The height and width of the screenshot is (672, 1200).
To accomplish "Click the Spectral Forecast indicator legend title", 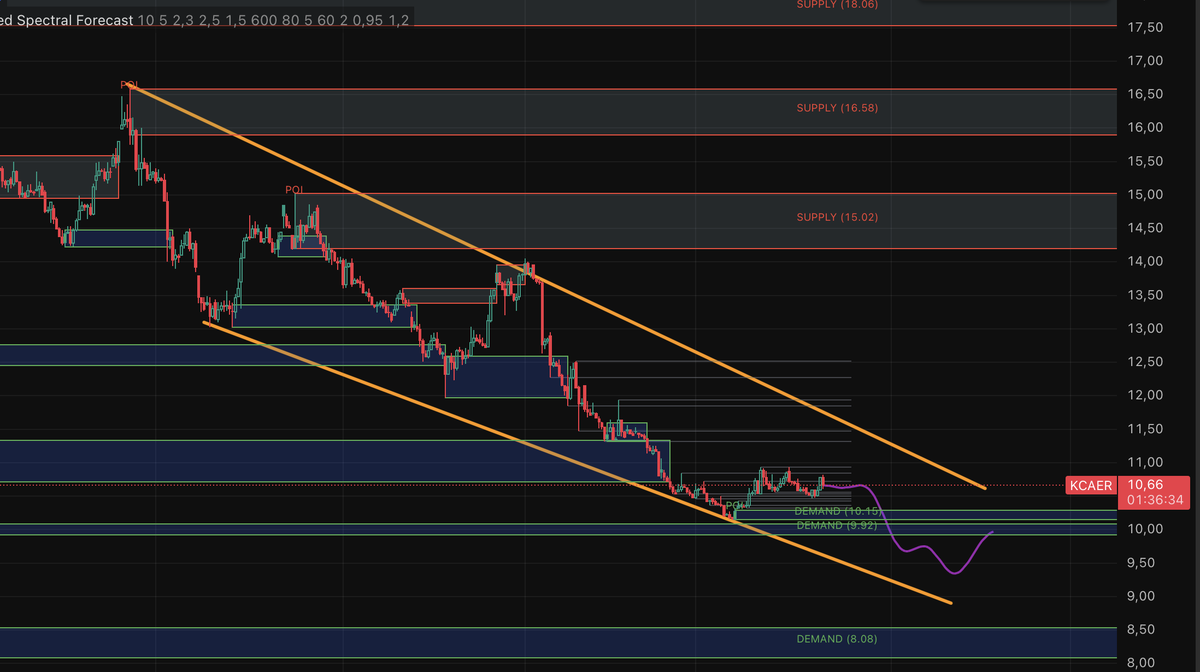I will point(67,20).
